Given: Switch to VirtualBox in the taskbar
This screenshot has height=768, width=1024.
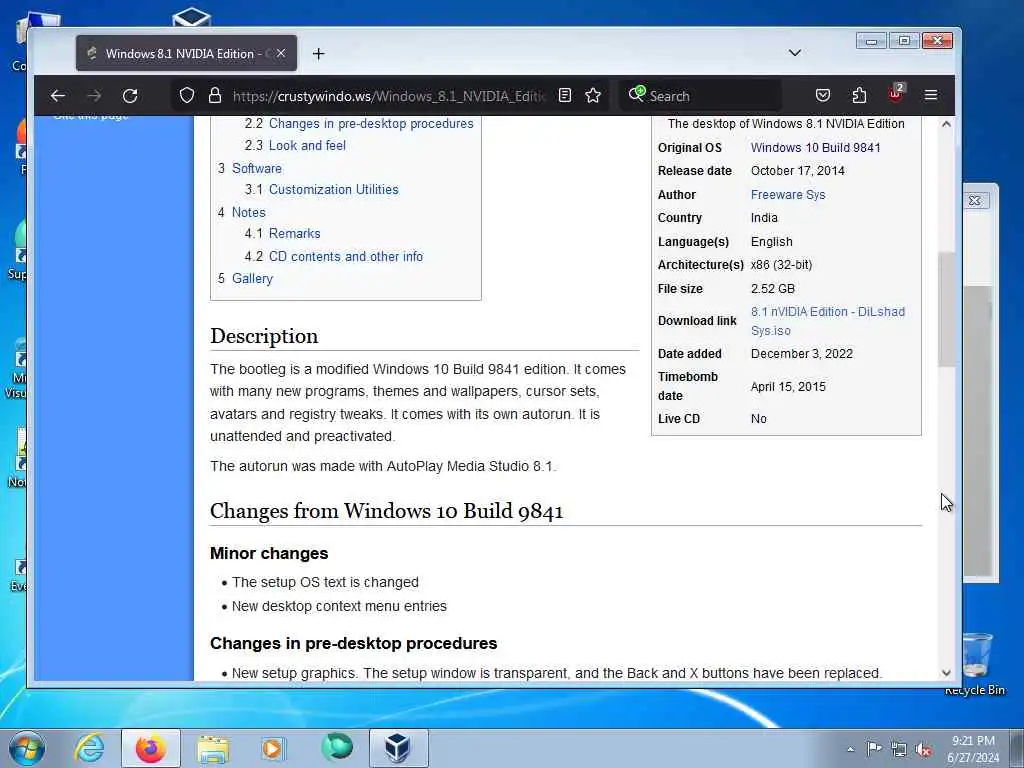Looking at the screenshot, I should tap(398, 748).
